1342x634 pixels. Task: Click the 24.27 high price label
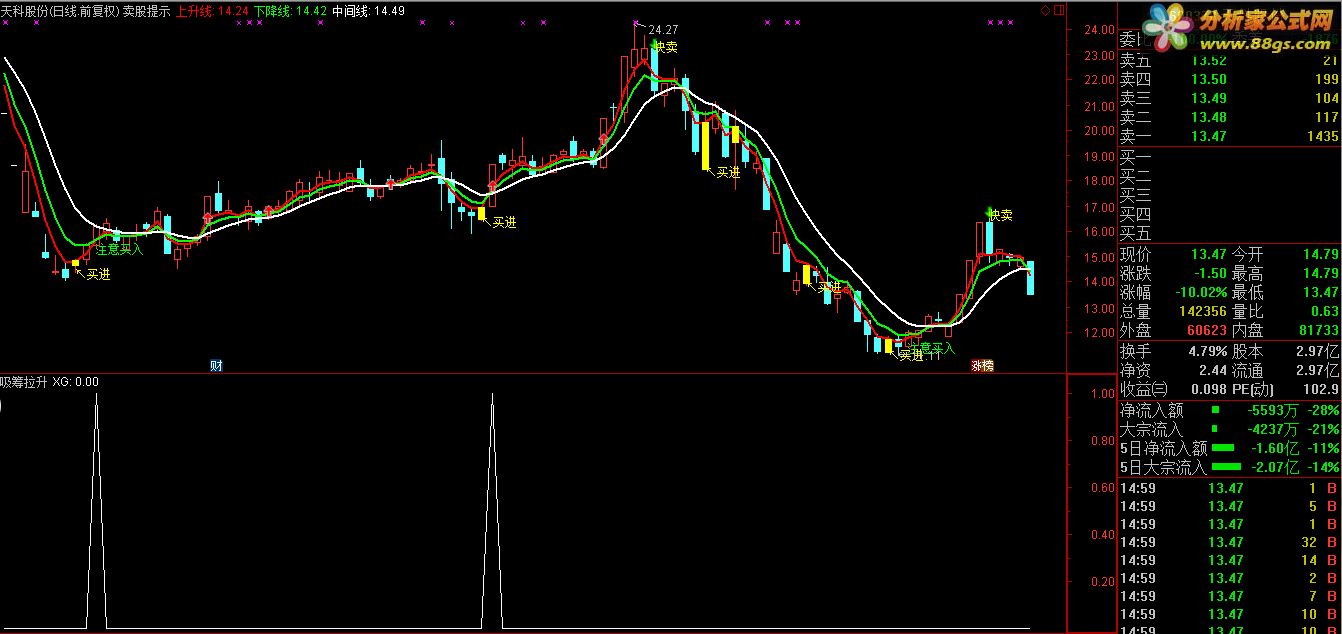click(x=662, y=30)
